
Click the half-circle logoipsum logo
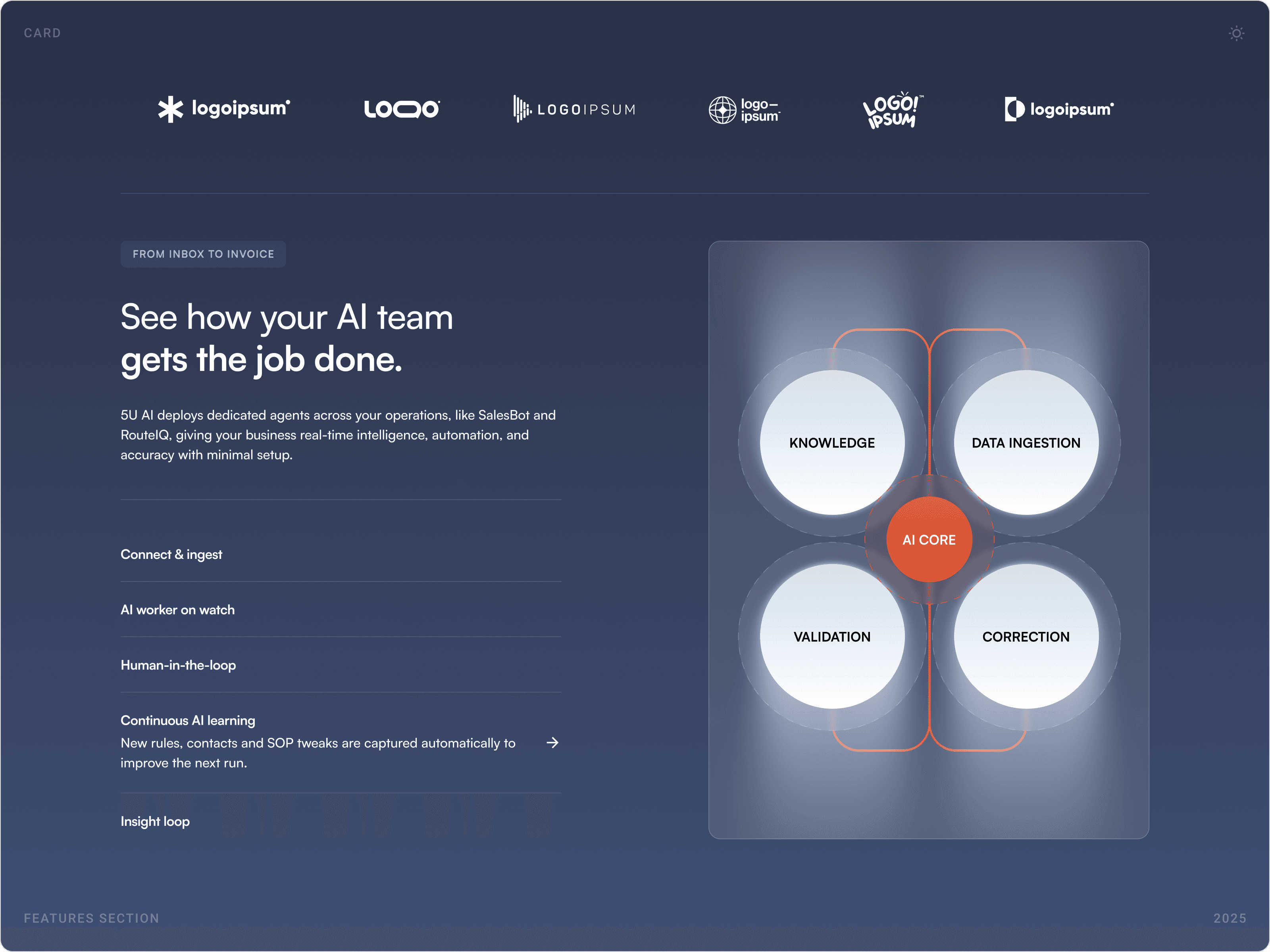coord(1059,109)
